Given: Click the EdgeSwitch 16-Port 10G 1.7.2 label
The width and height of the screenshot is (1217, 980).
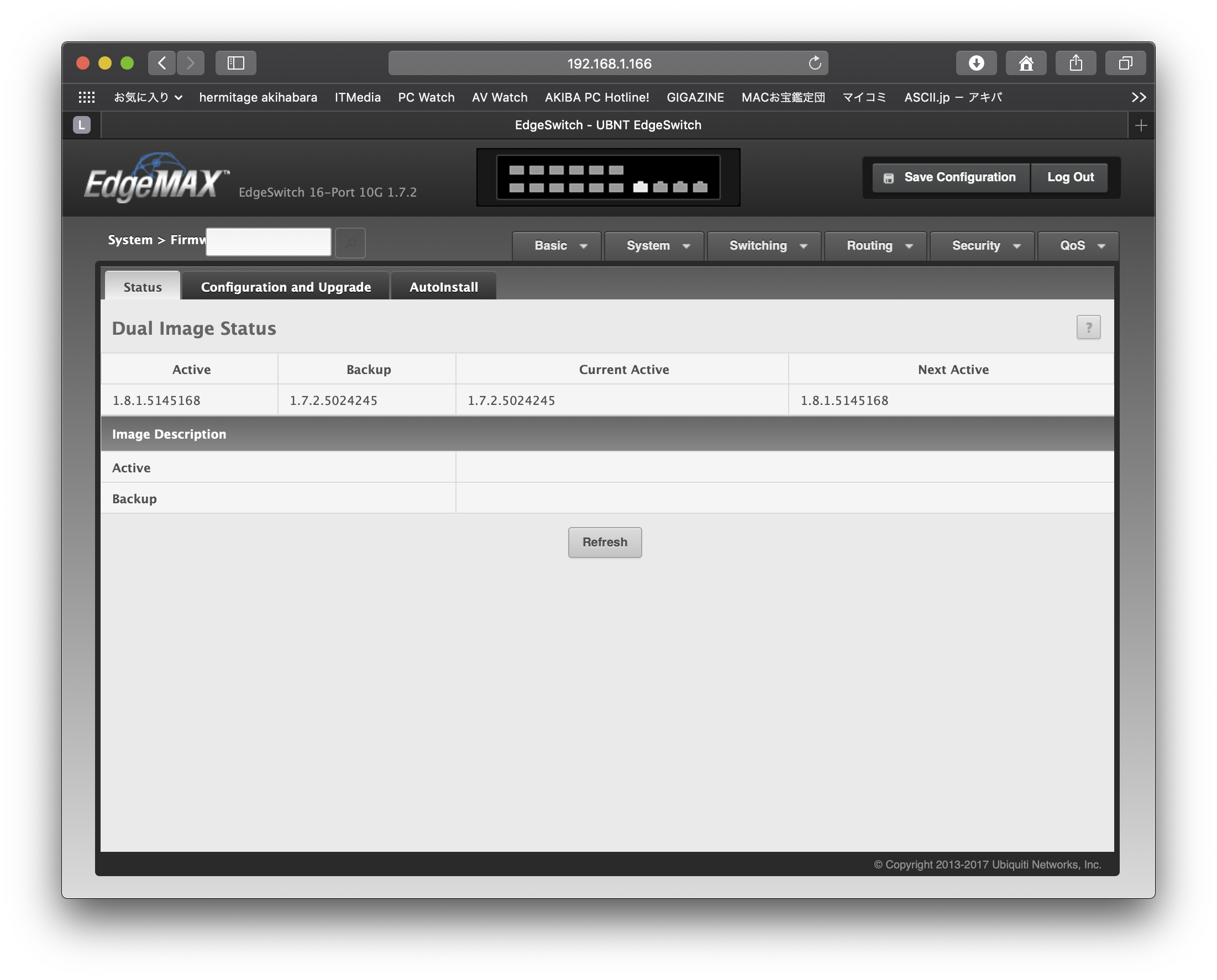Looking at the screenshot, I should [x=327, y=192].
